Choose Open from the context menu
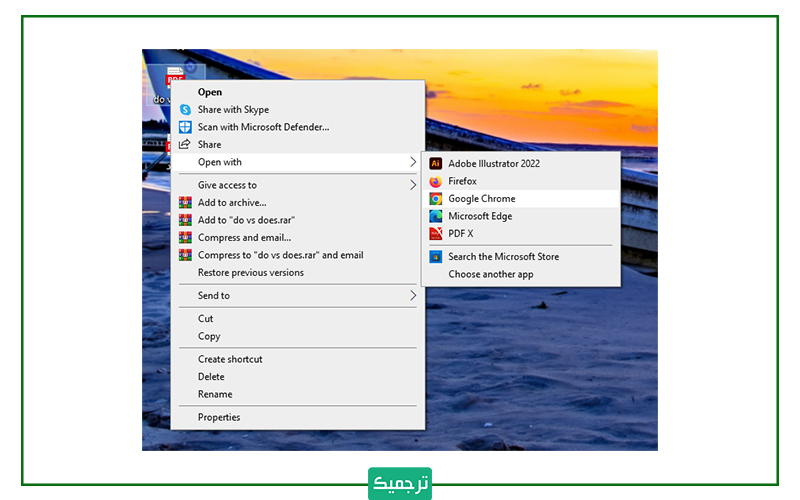This screenshot has width=800, height=500. click(x=298, y=92)
